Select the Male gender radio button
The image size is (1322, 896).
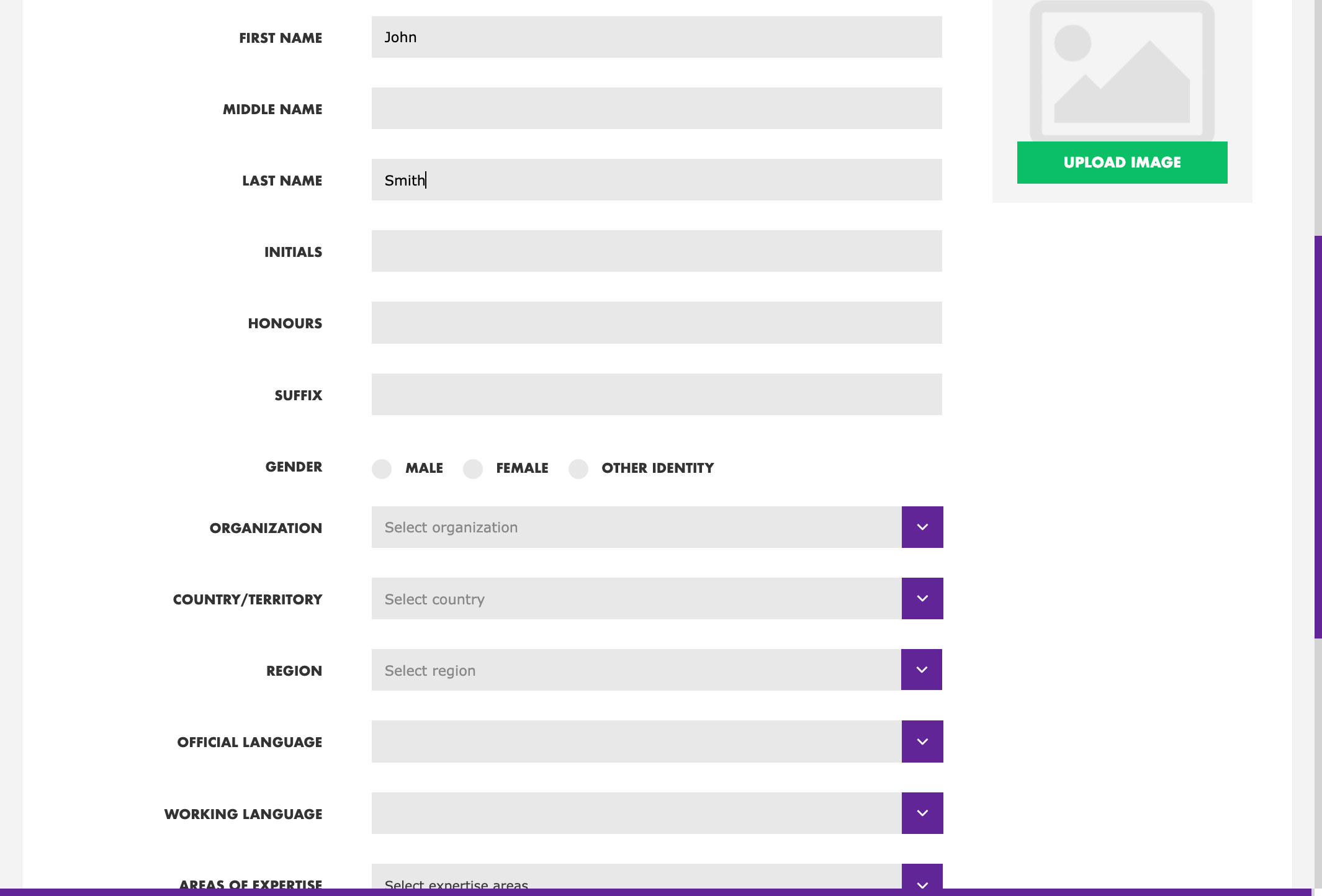382,468
